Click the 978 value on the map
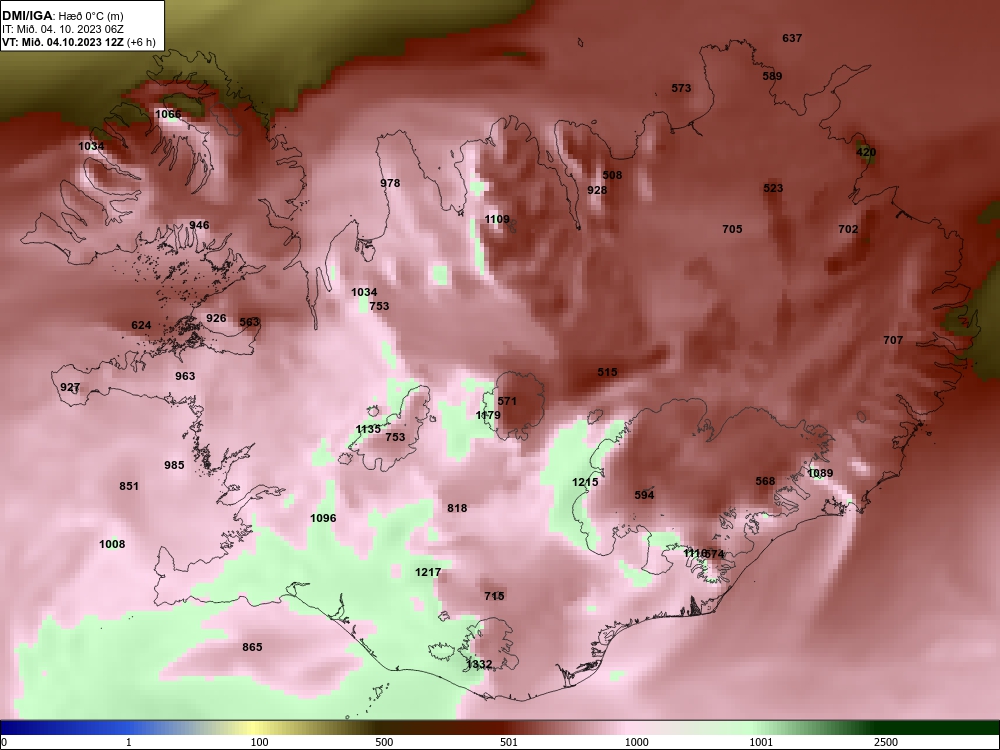This screenshot has height=750, width=1000. point(390,183)
